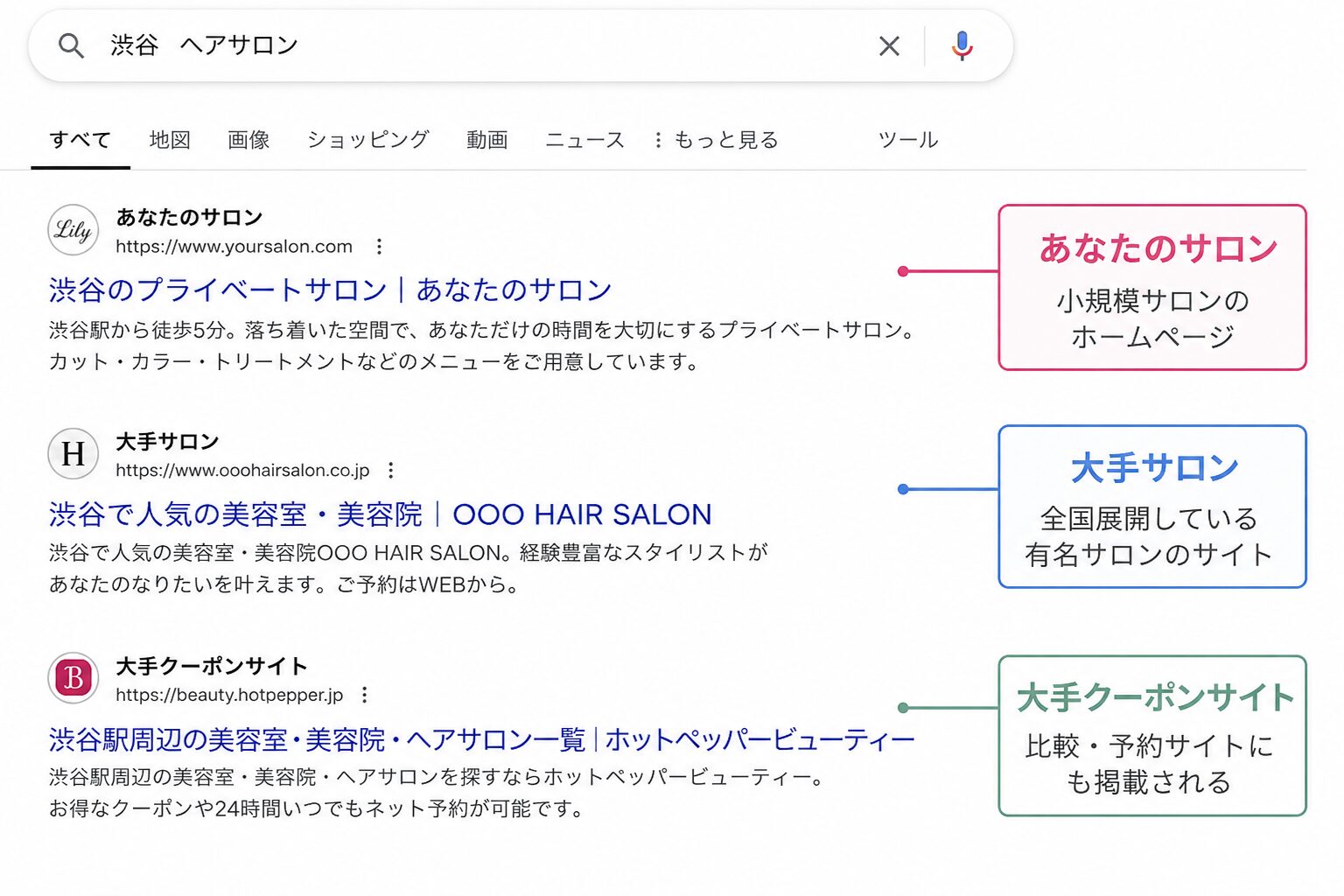1344x896 pixels.
Task: Select the すべて tab
Action: click(80, 140)
